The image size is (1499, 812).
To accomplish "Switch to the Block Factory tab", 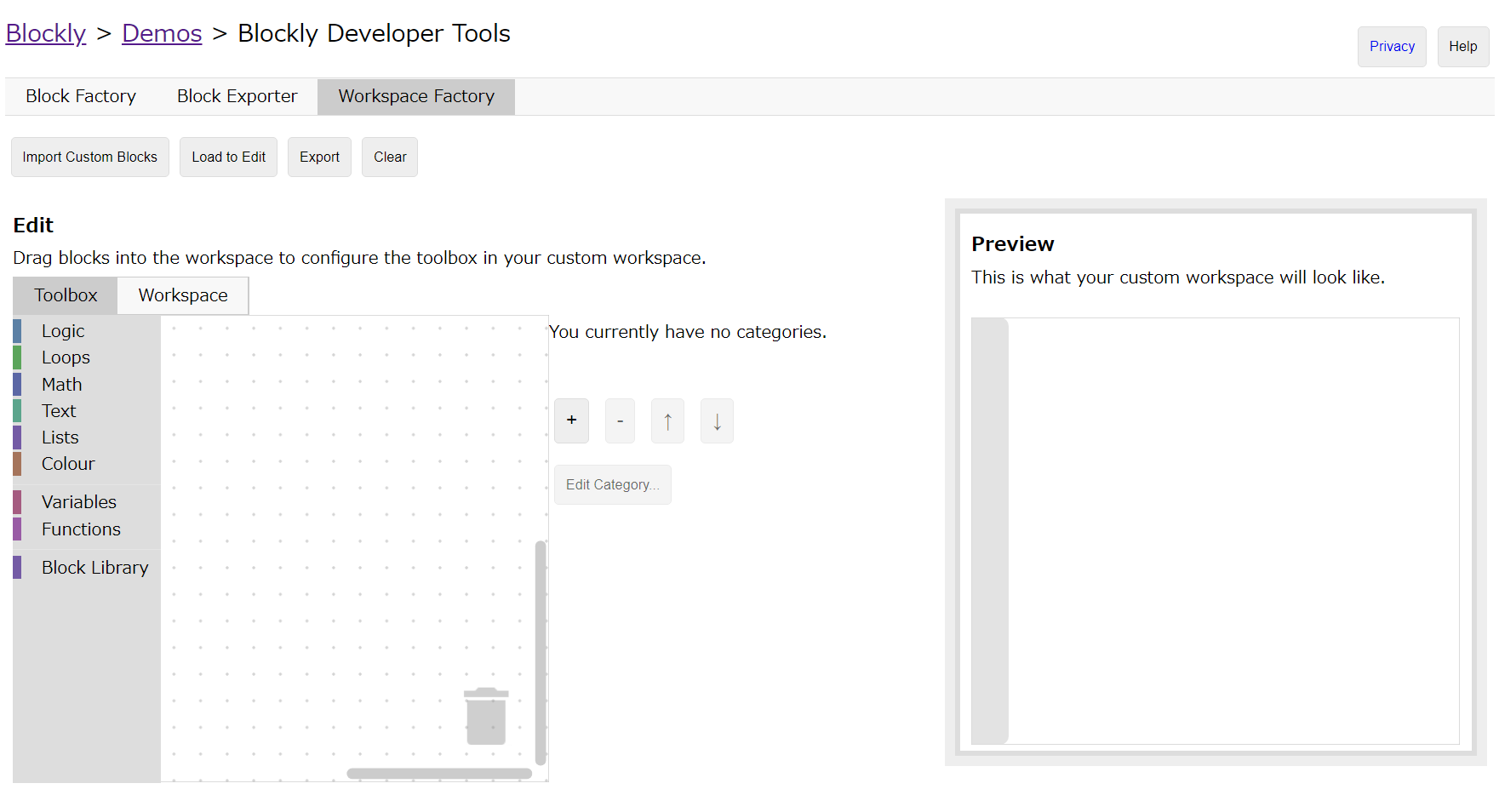I will click(80, 96).
